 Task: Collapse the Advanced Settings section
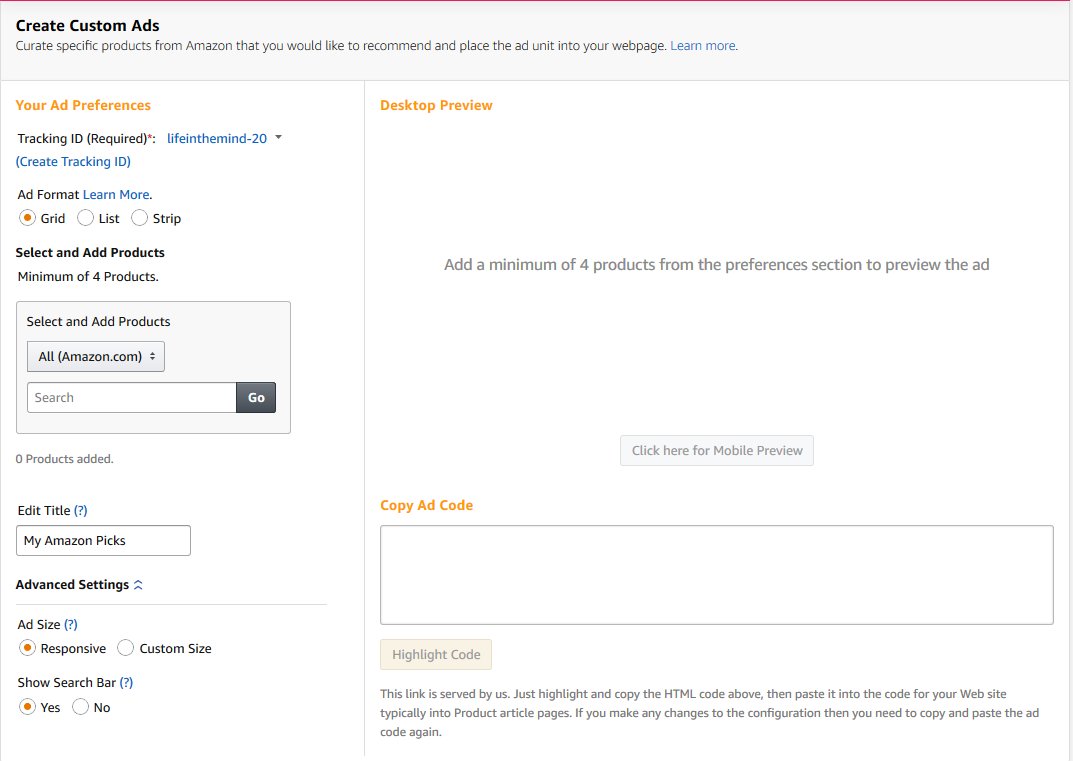point(140,584)
